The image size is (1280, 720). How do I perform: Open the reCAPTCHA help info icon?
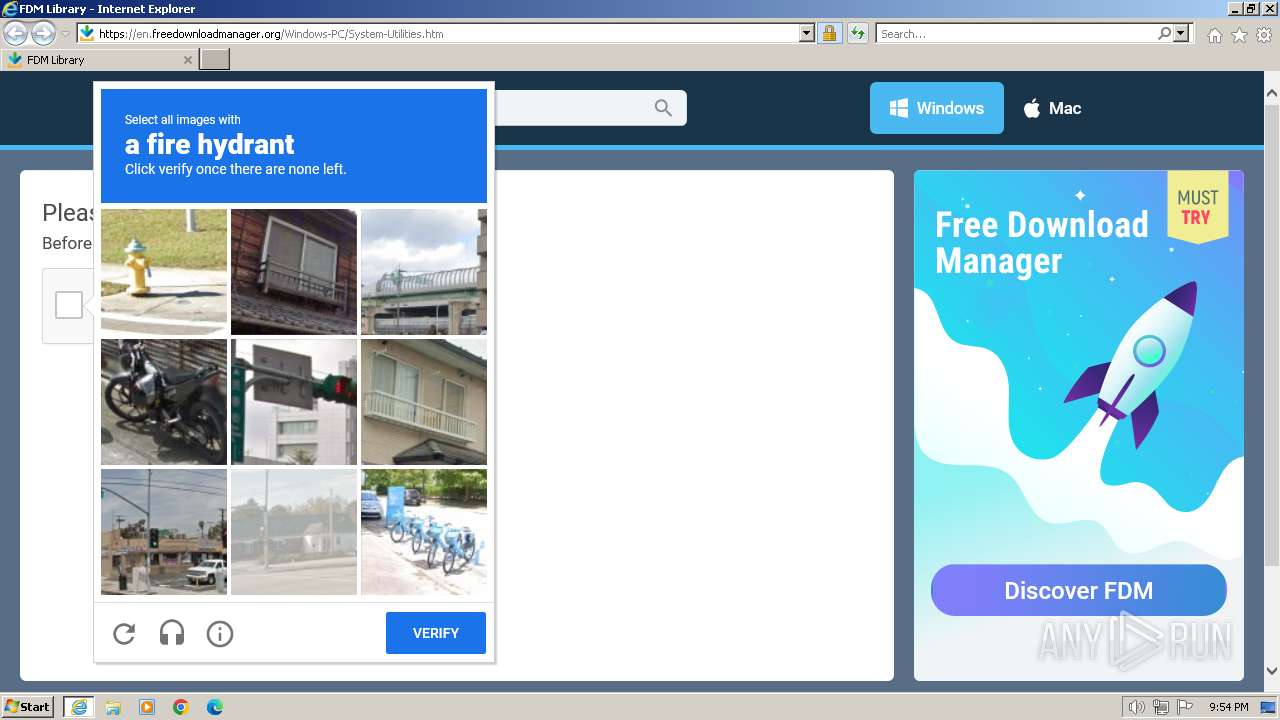click(x=220, y=633)
